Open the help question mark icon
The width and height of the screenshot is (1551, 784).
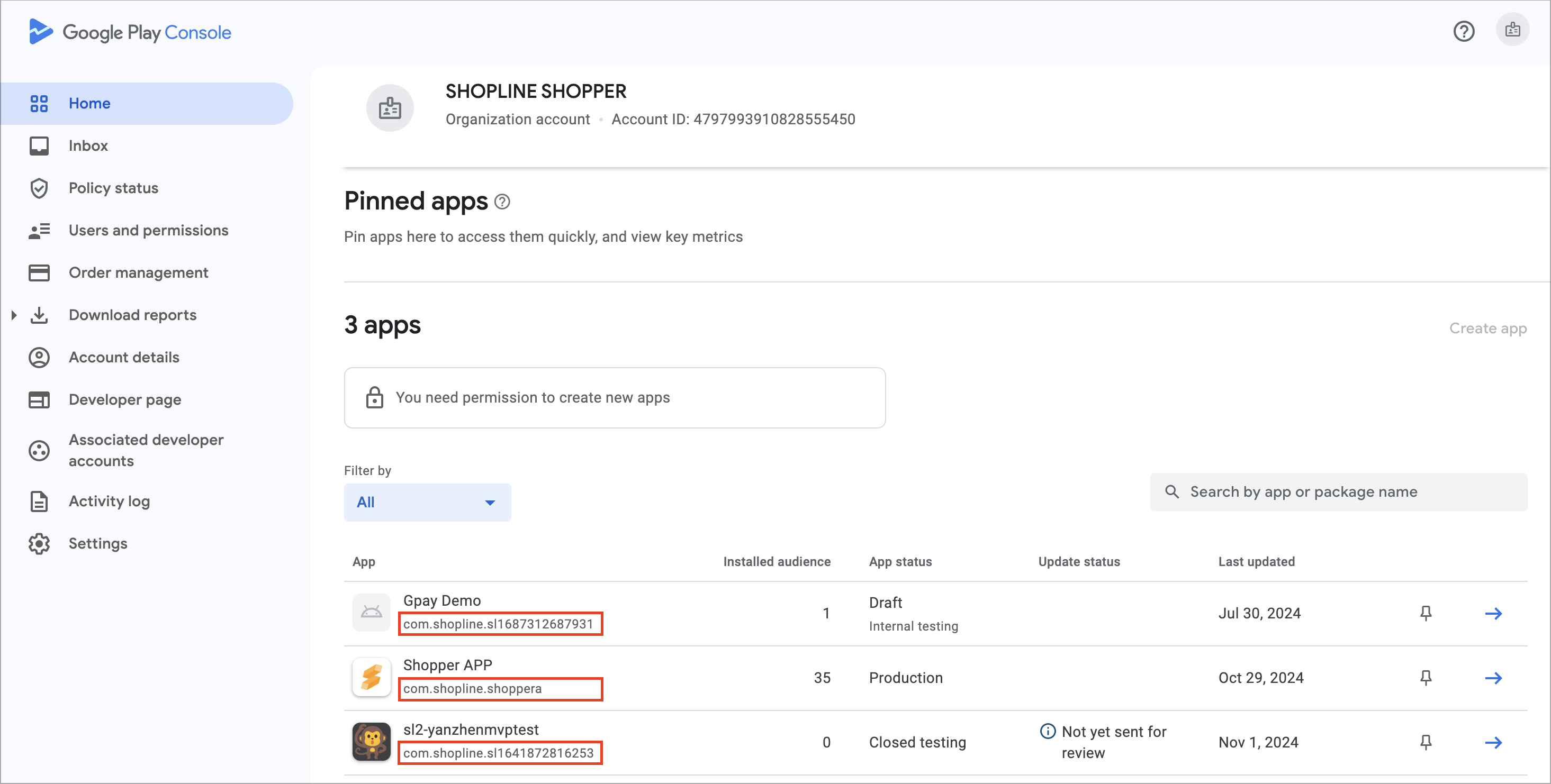coord(1464,31)
